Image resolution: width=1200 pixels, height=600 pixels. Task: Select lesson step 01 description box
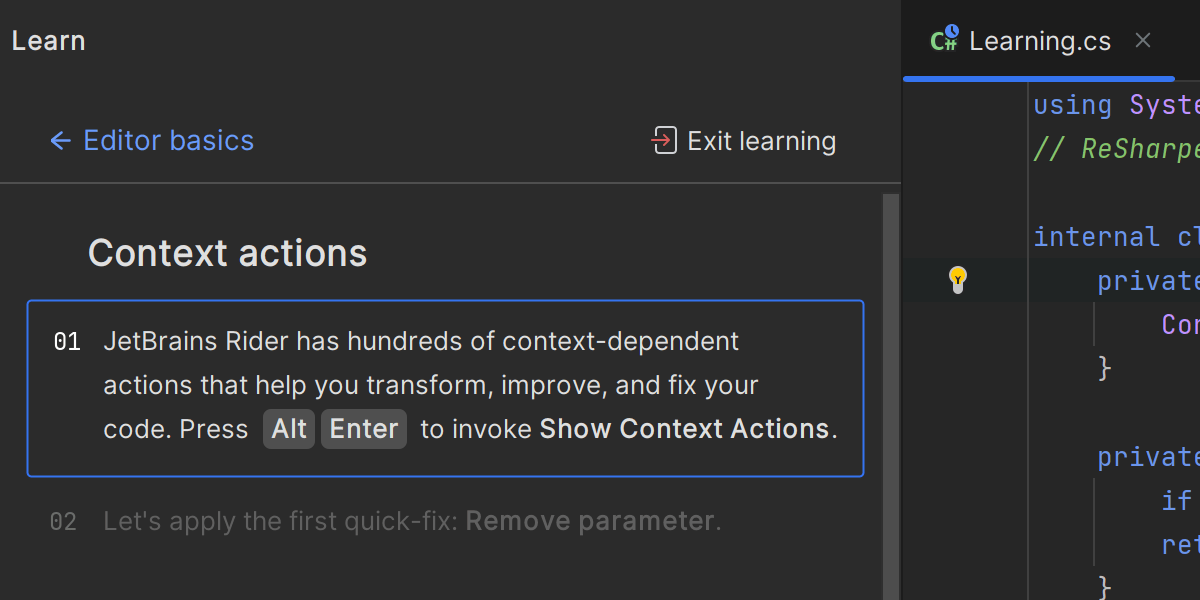pos(445,388)
